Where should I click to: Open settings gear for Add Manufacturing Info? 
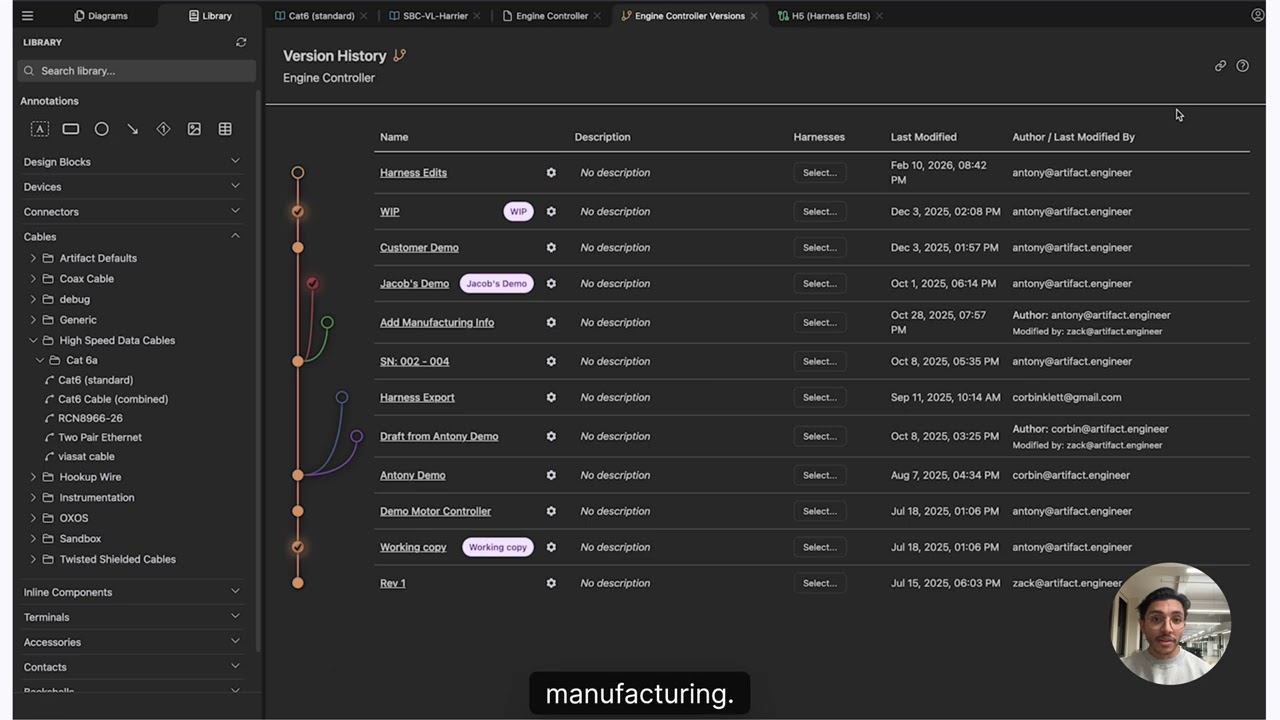pos(551,323)
